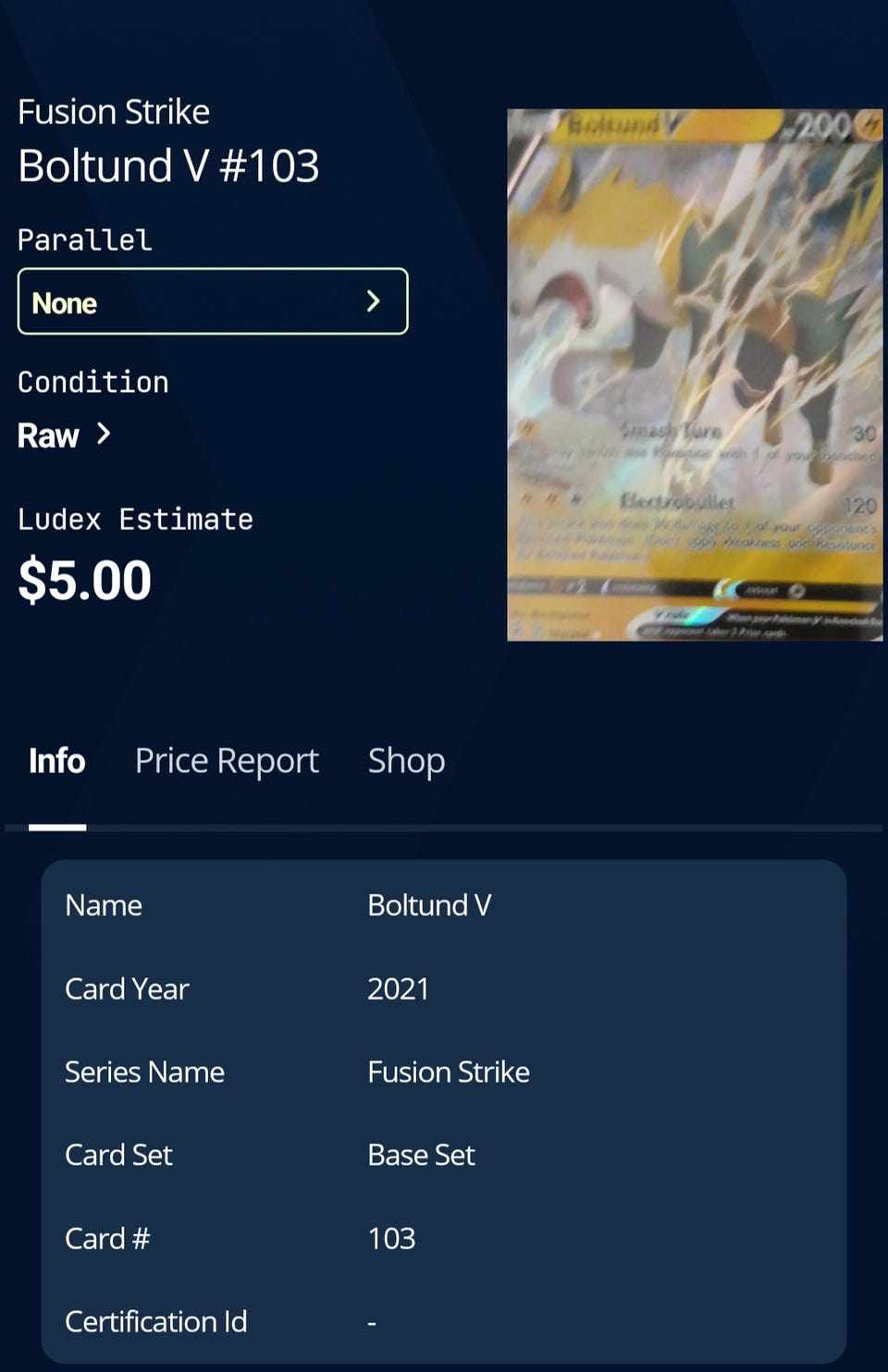Image resolution: width=888 pixels, height=1372 pixels.
Task: Select the Raw condition label
Action: click(x=48, y=435)
